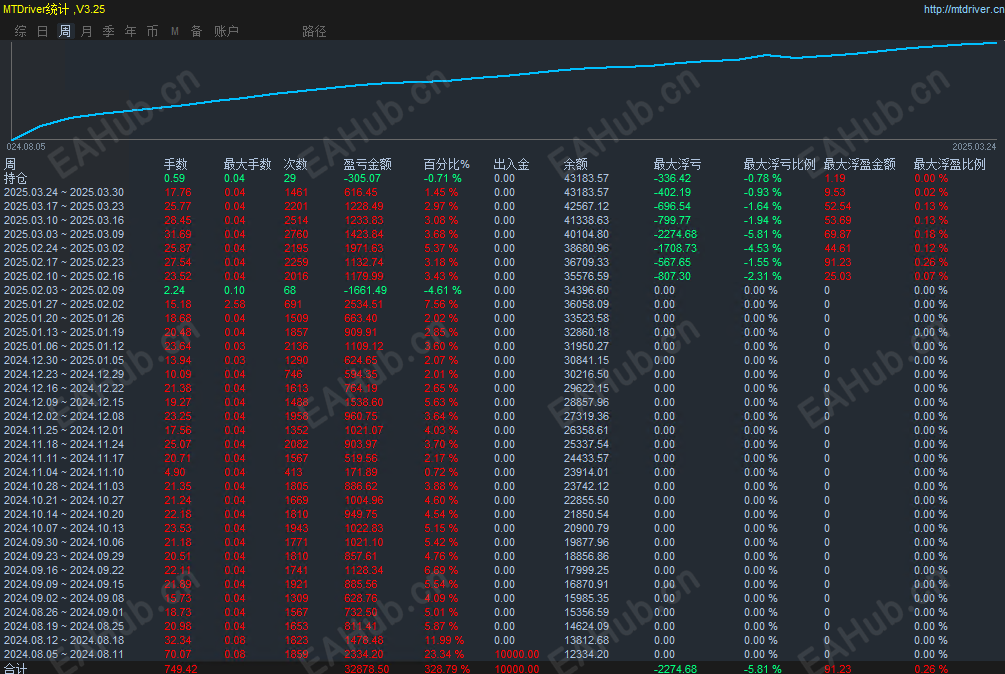The image size is (1005, 674).
Task: Click the -2274.68 max drawdown in 2025.03.03 row
Action: point(676,234)
